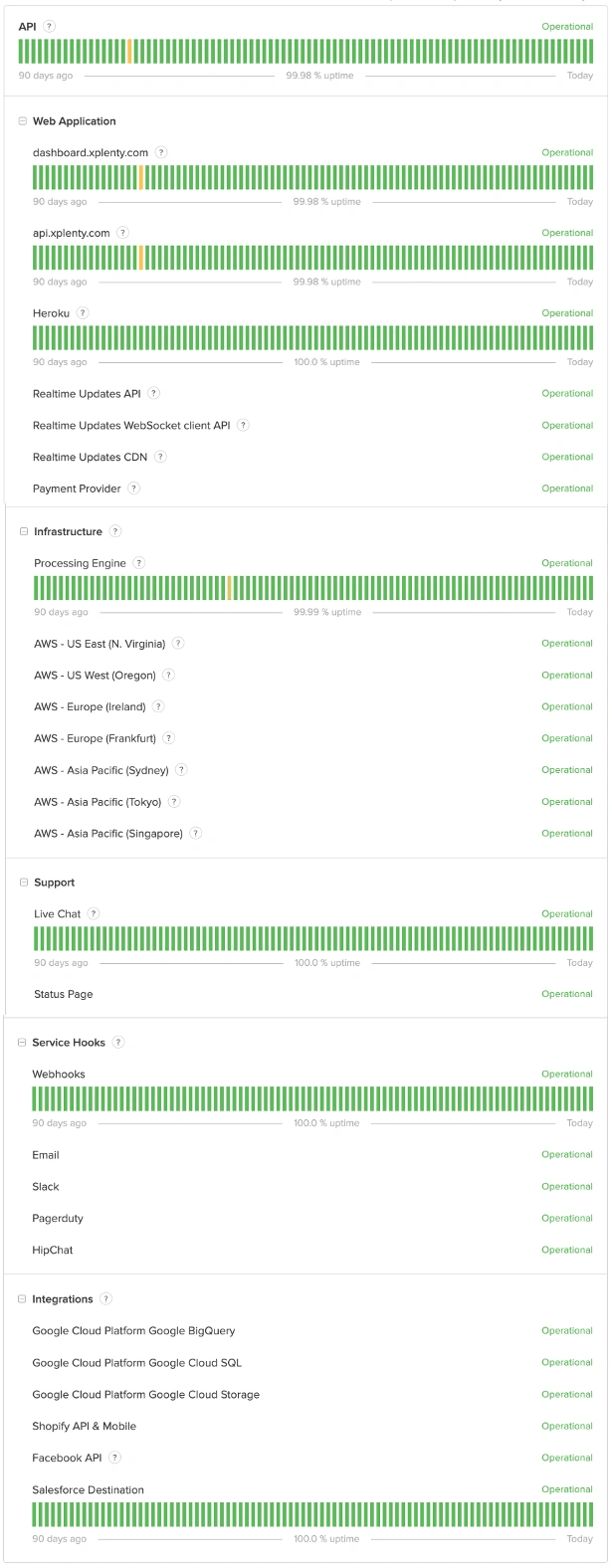Collapse the Web Application group
The image size is (612, 1568).
(23, 121)
